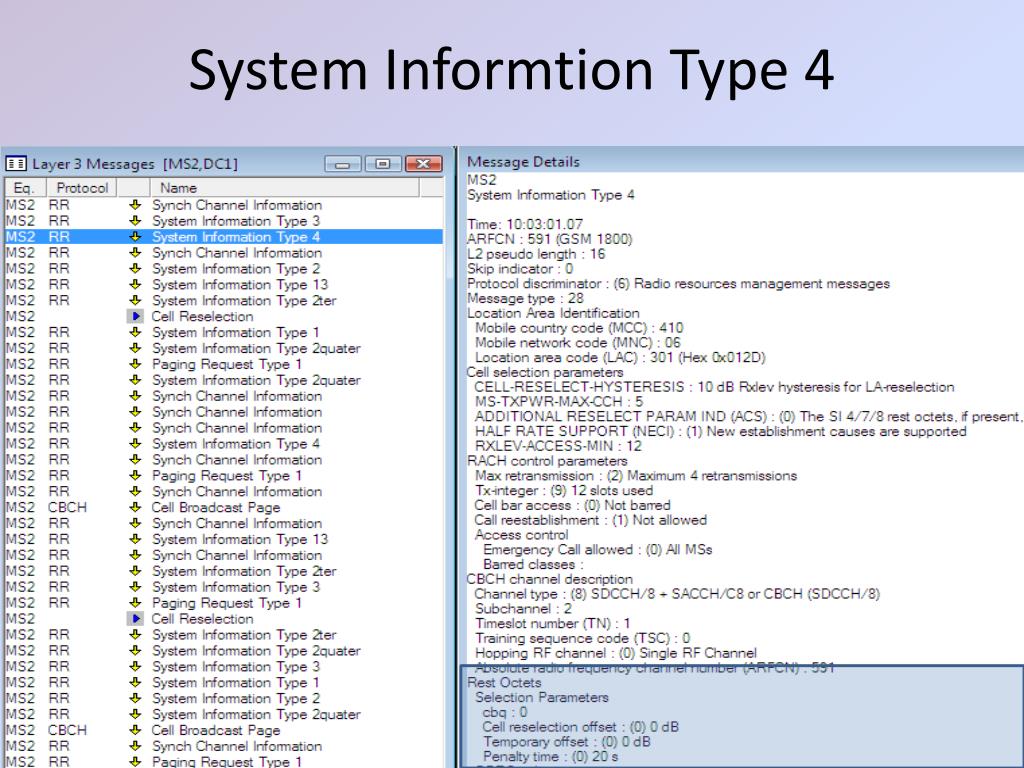This screenshot has width=1024, height=768.
Task: Click the Layer 3 Messages [MS2,DC1] title
Action: (x=135, y=163)
